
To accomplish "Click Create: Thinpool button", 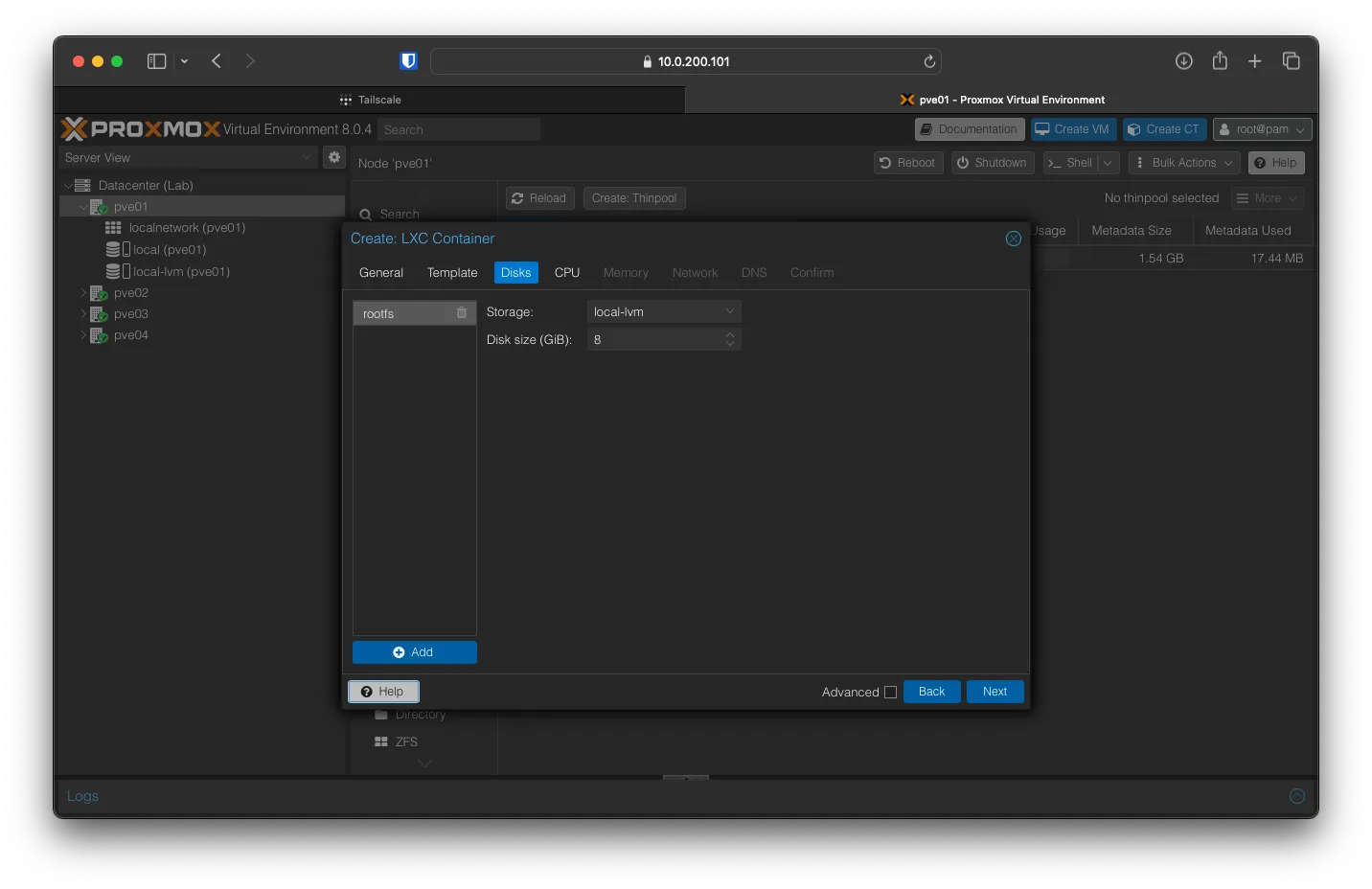I will click(633, 198).
